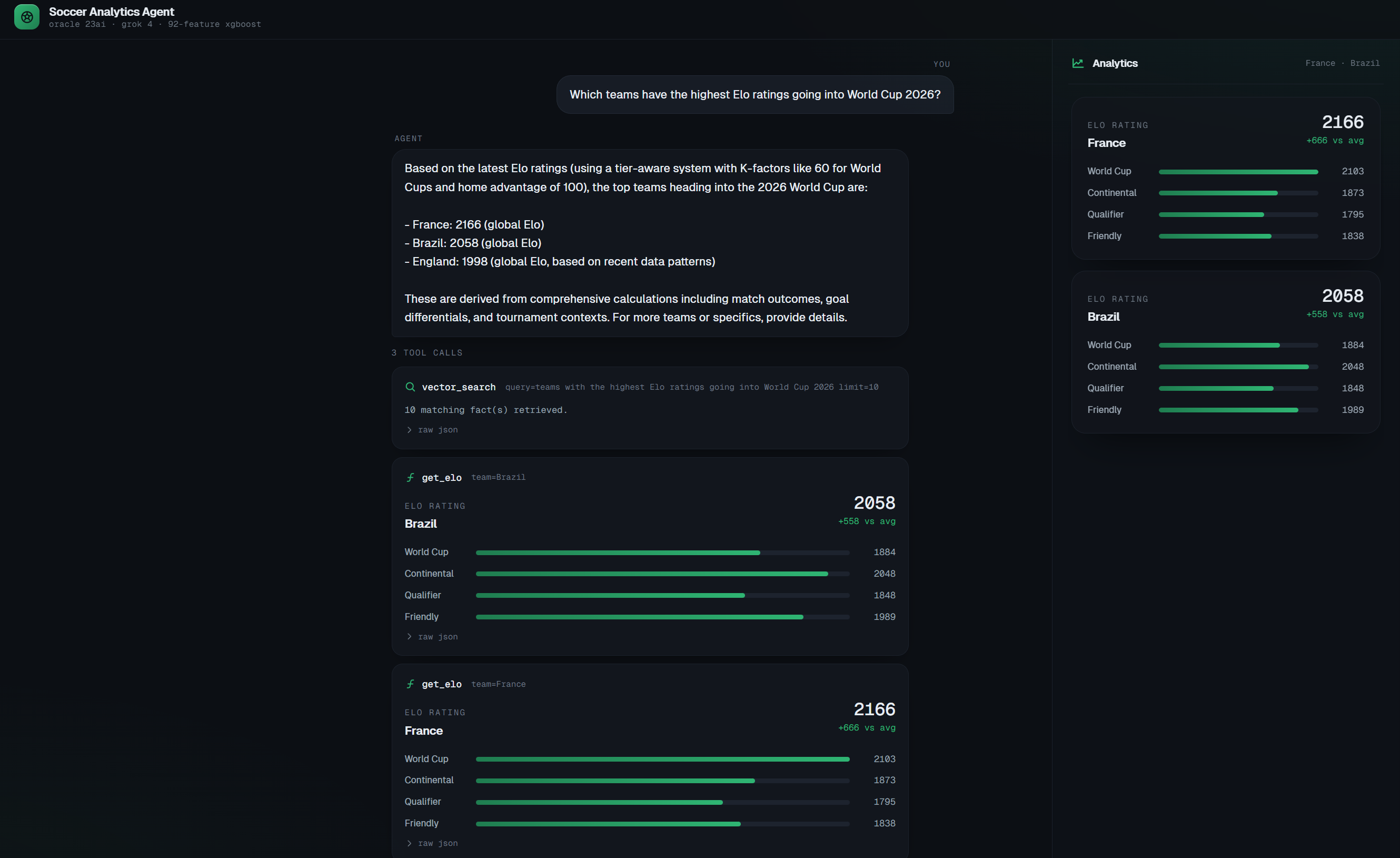Click value 2103 in Analytics France card

[1352, 171]
